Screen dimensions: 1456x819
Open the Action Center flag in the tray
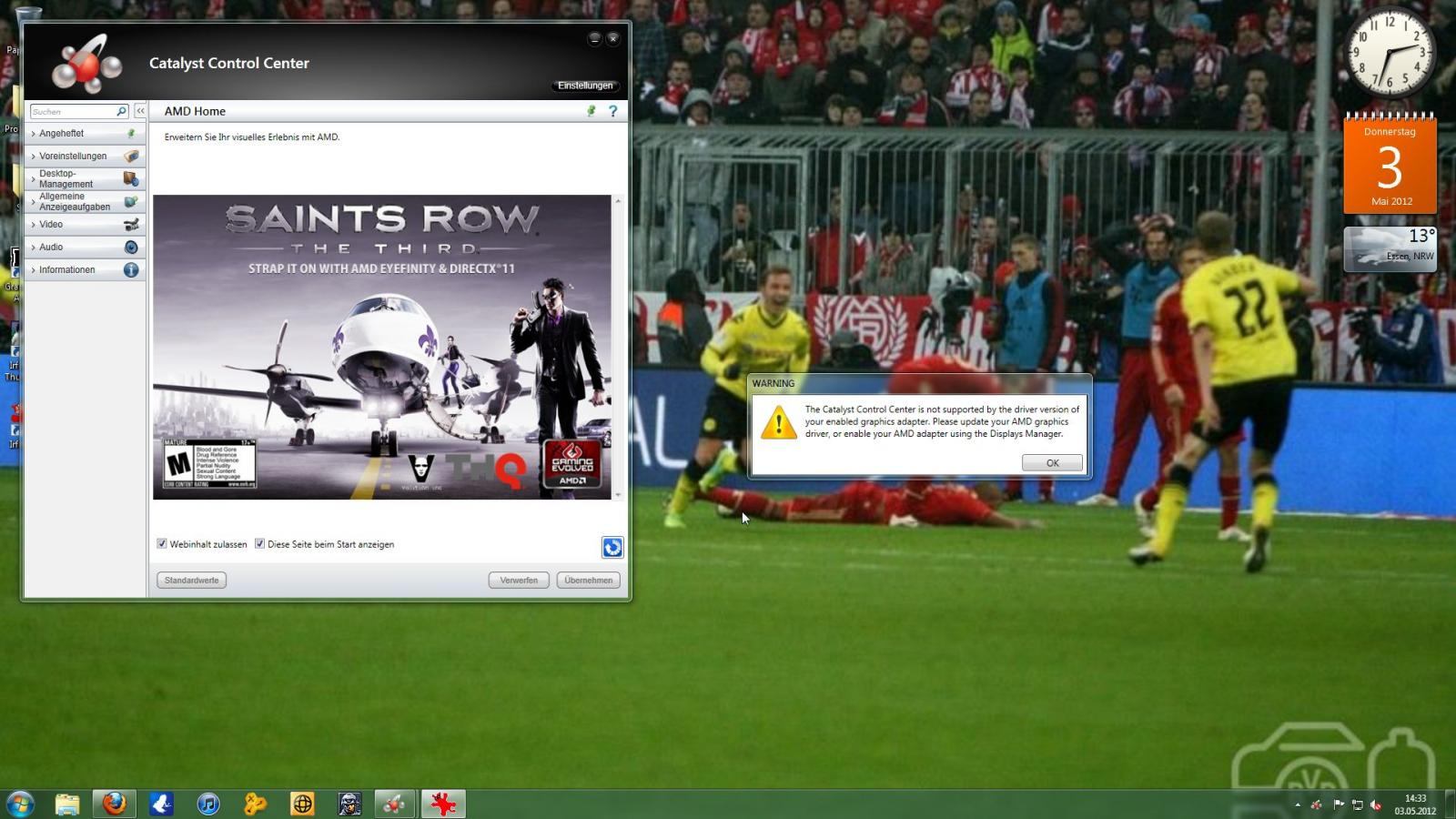(1339, 804)
